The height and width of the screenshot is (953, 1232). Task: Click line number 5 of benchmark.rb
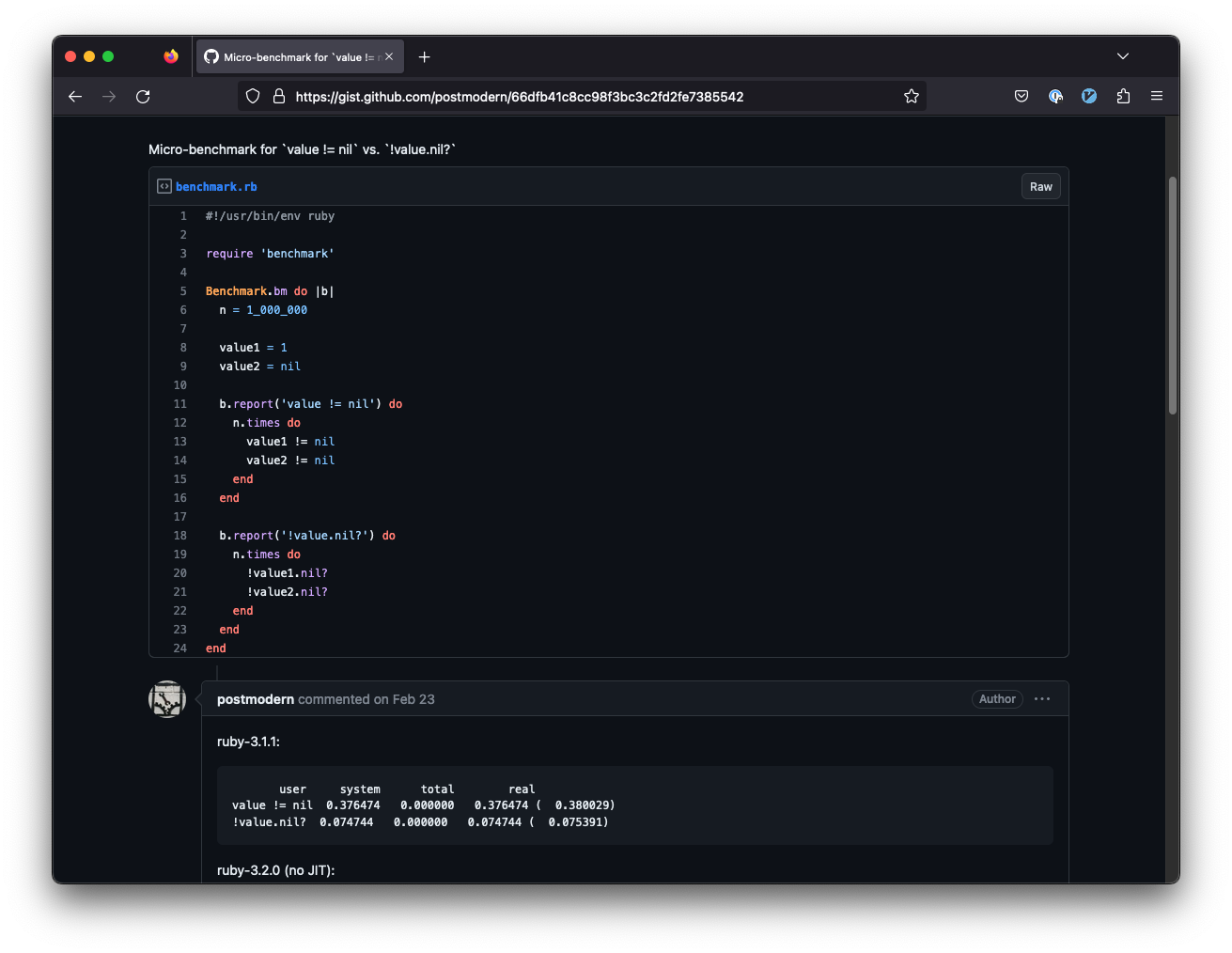coord(183,291)
